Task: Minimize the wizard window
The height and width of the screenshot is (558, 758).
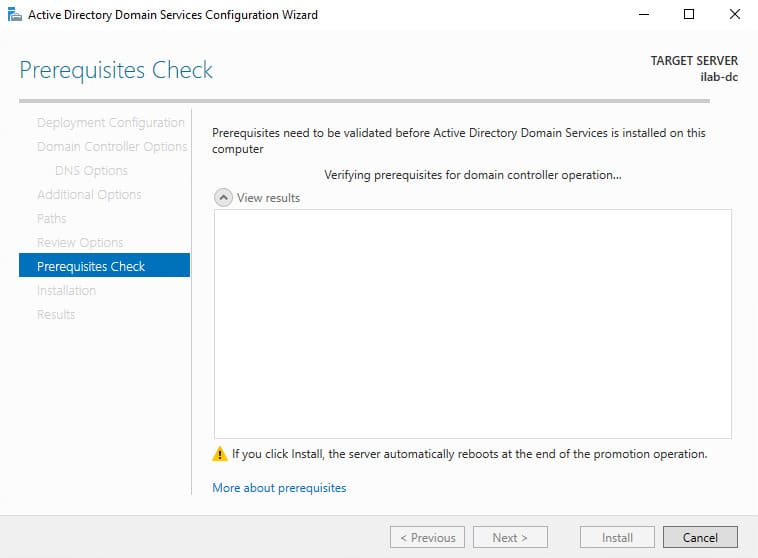Action: tap(643, 15)
